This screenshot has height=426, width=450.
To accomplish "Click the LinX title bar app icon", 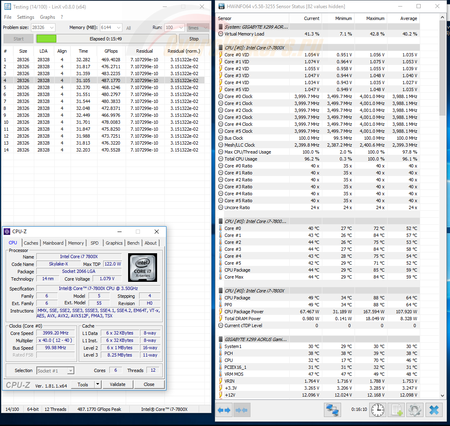I will click(7, 6).
